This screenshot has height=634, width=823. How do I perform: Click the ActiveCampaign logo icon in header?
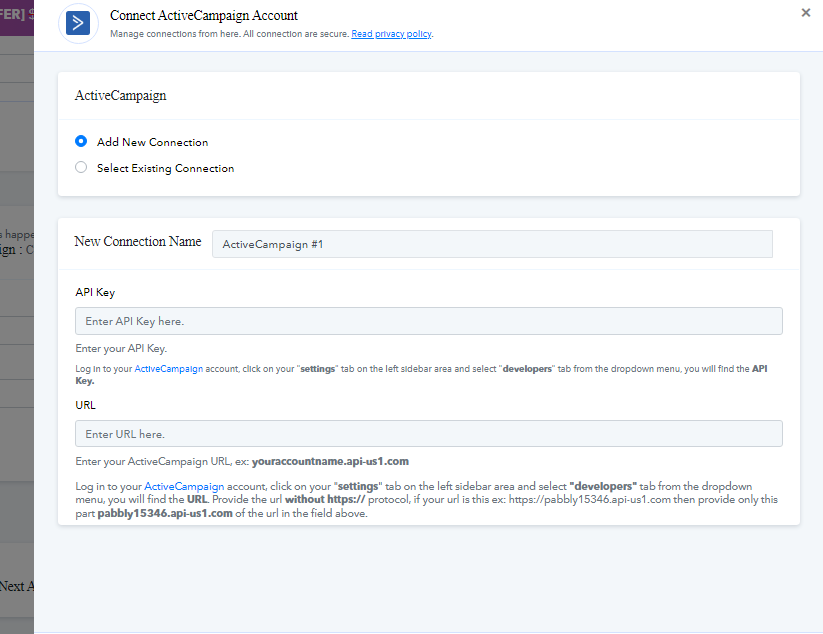(x=78, y=23)
